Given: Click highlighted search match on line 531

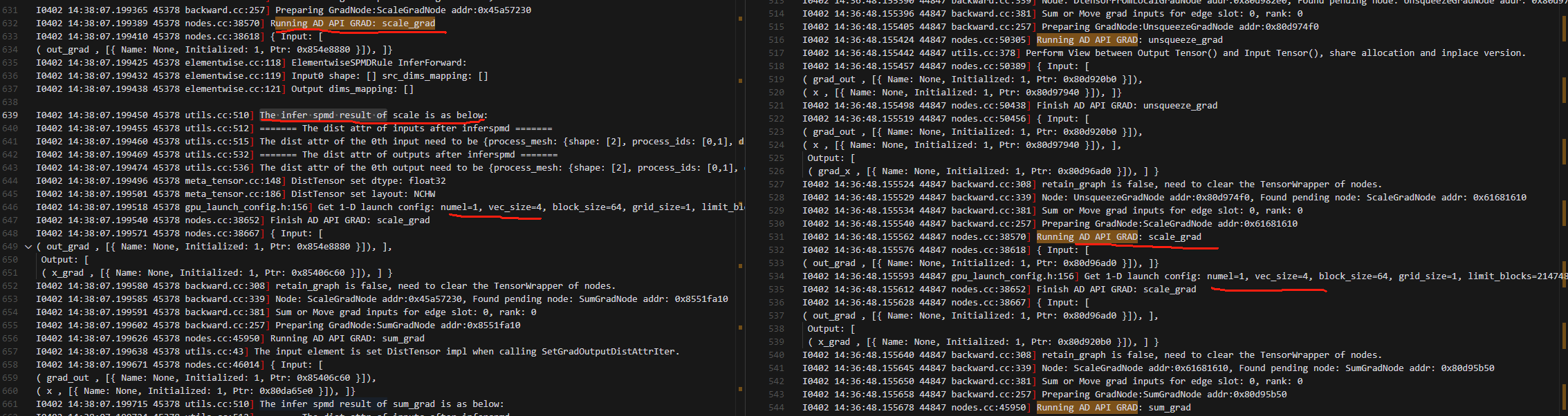Looking at the screenshot, I should (1087, 237).
